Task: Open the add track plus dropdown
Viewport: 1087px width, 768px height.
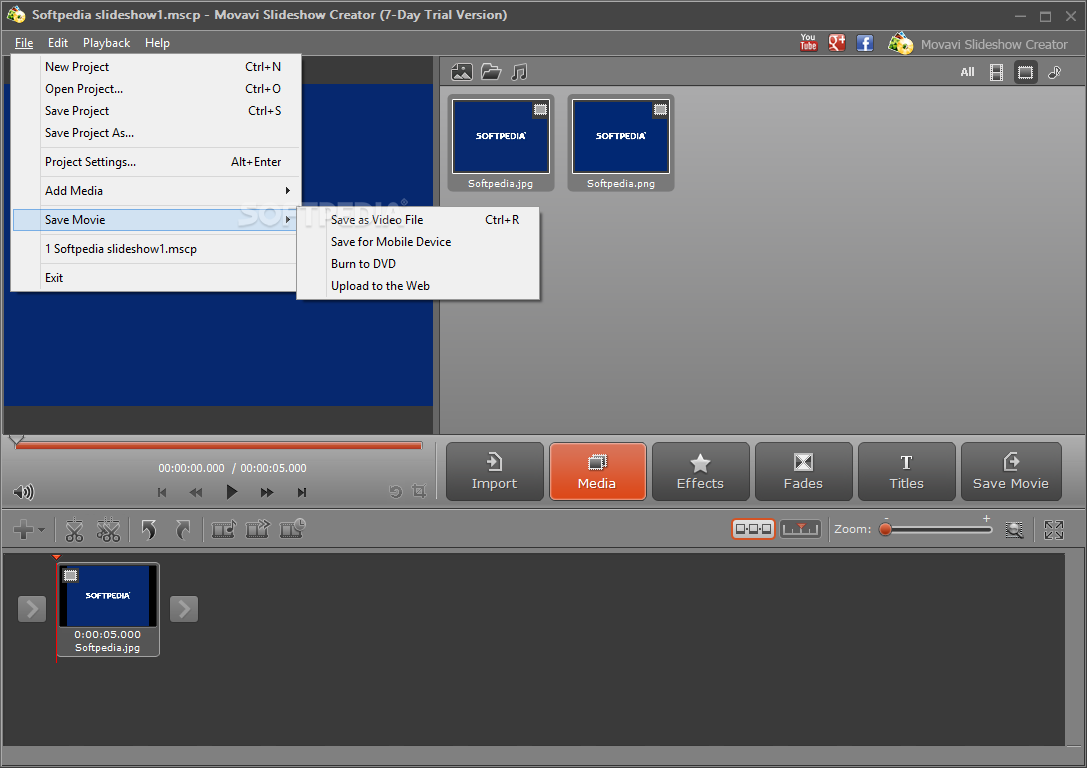Action: [x=28, y=530]
